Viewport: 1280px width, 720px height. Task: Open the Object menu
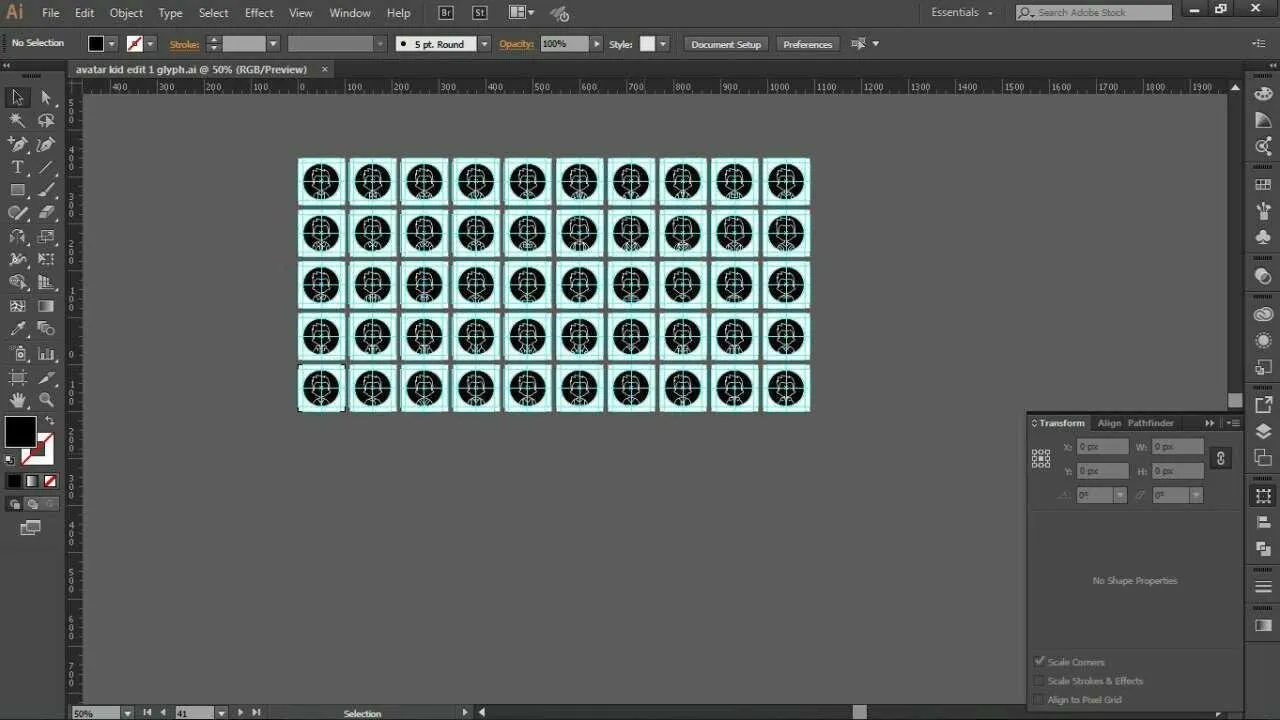pyautogui.click(x=126, y=13)
